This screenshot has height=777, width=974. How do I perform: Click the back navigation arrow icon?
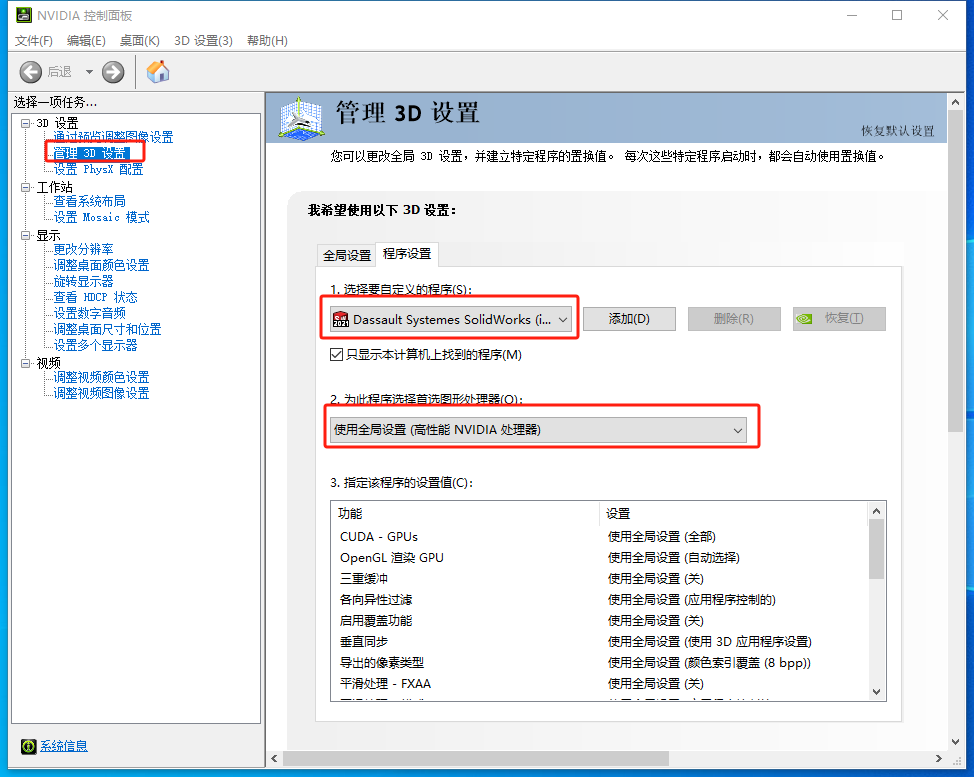[30, 71]
